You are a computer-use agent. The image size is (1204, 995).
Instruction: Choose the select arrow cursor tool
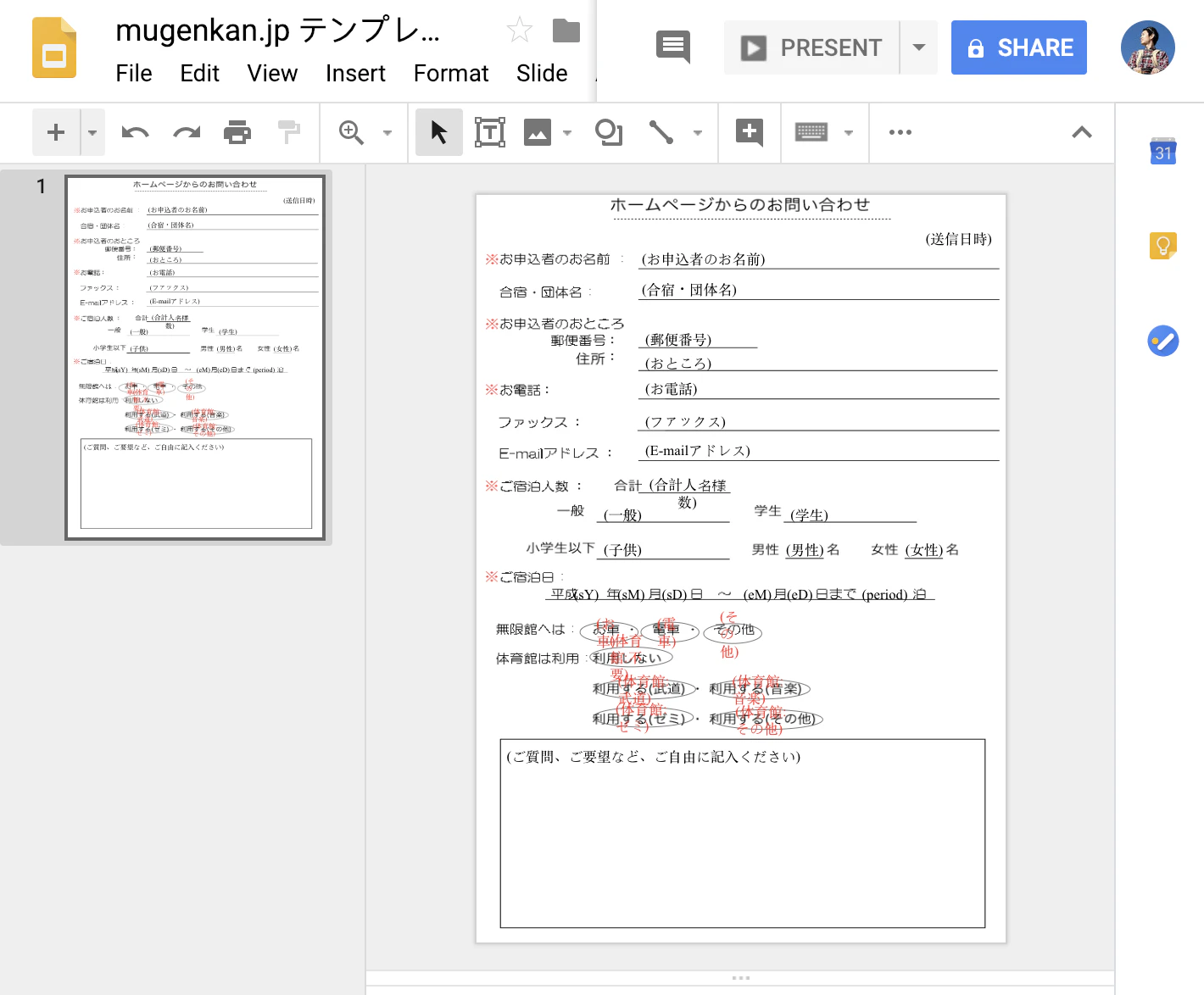pyautogui.click(x=439, y=132)
